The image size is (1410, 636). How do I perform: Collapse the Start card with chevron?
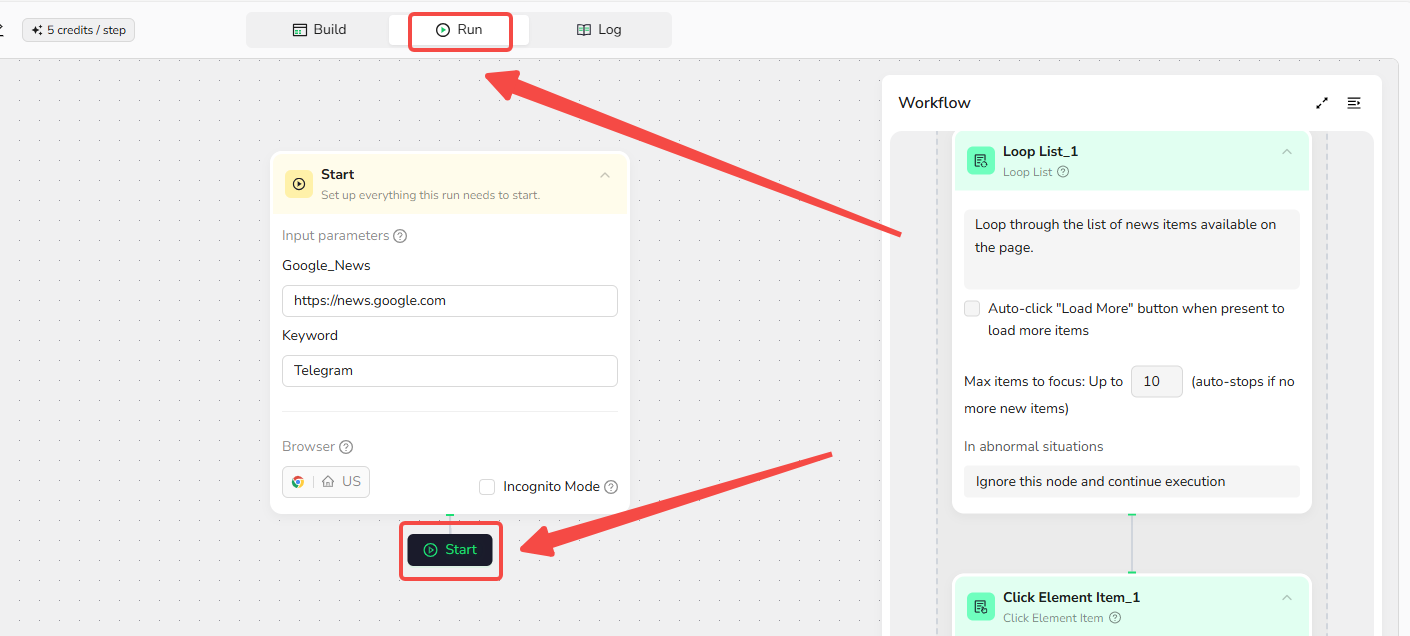click(x=605, y=176)
